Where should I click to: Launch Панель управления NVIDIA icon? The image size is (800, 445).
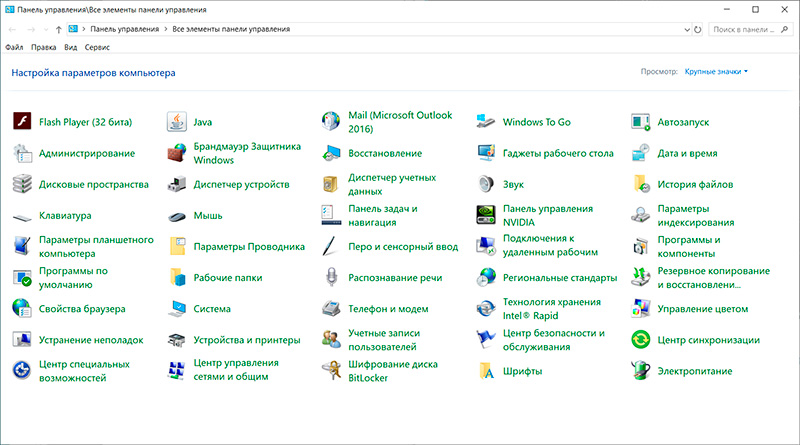[486, 215]
